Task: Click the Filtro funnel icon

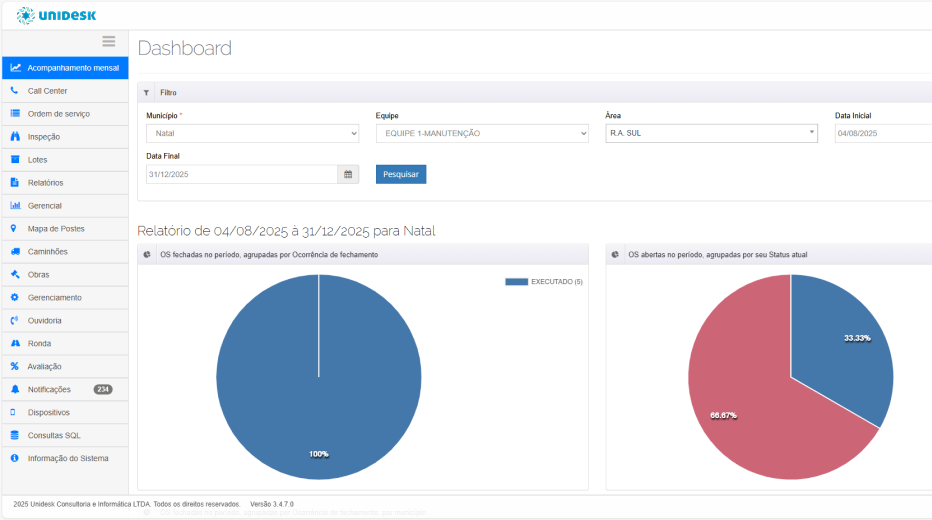Action: [x=147, y=92]
